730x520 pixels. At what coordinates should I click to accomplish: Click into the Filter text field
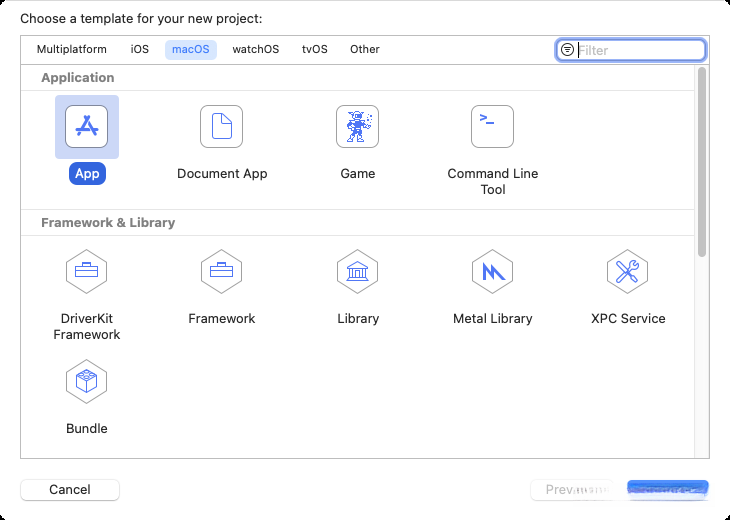(x=640, y=50)
